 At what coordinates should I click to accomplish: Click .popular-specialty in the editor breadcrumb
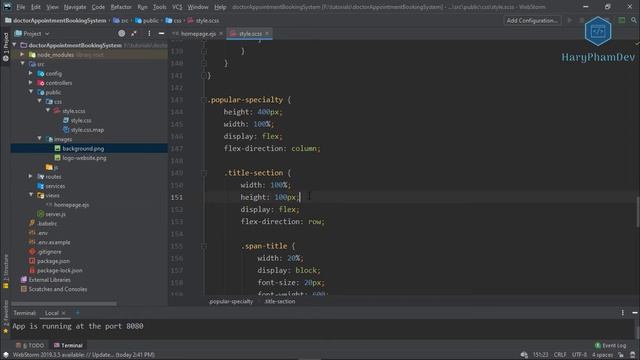pos(231,302)
